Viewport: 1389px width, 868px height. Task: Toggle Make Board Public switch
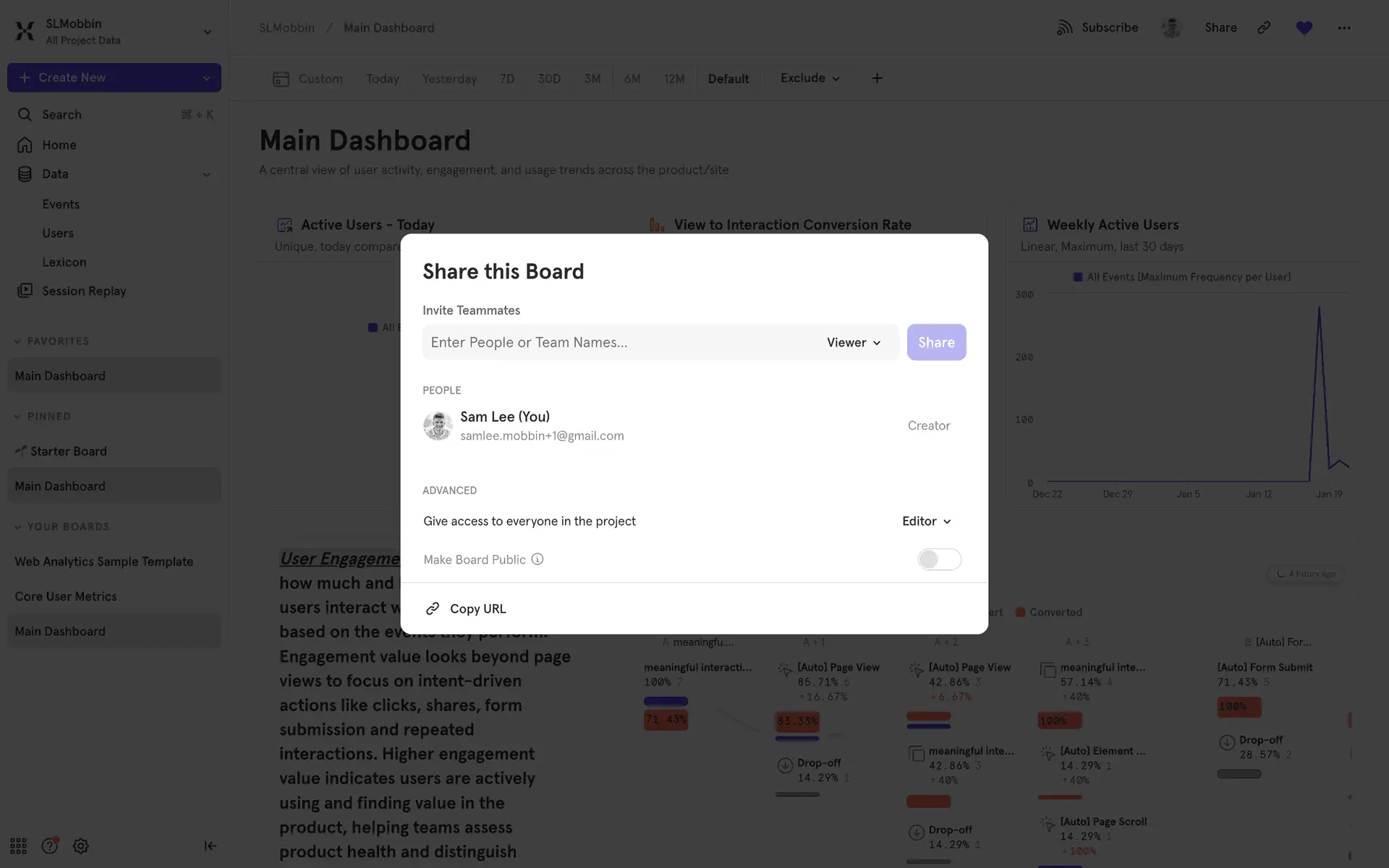pos(938,559)
